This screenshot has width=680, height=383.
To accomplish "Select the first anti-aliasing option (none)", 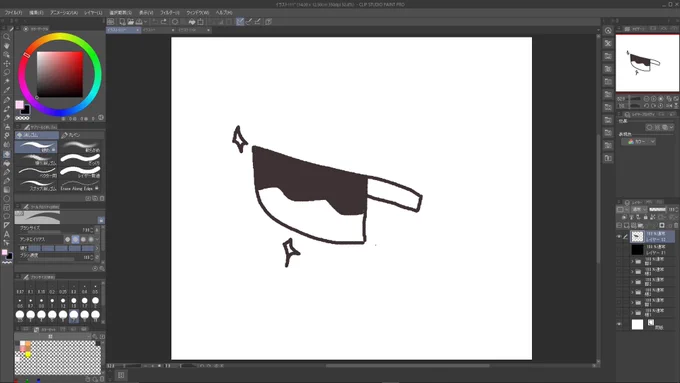I will click(67, 239).
